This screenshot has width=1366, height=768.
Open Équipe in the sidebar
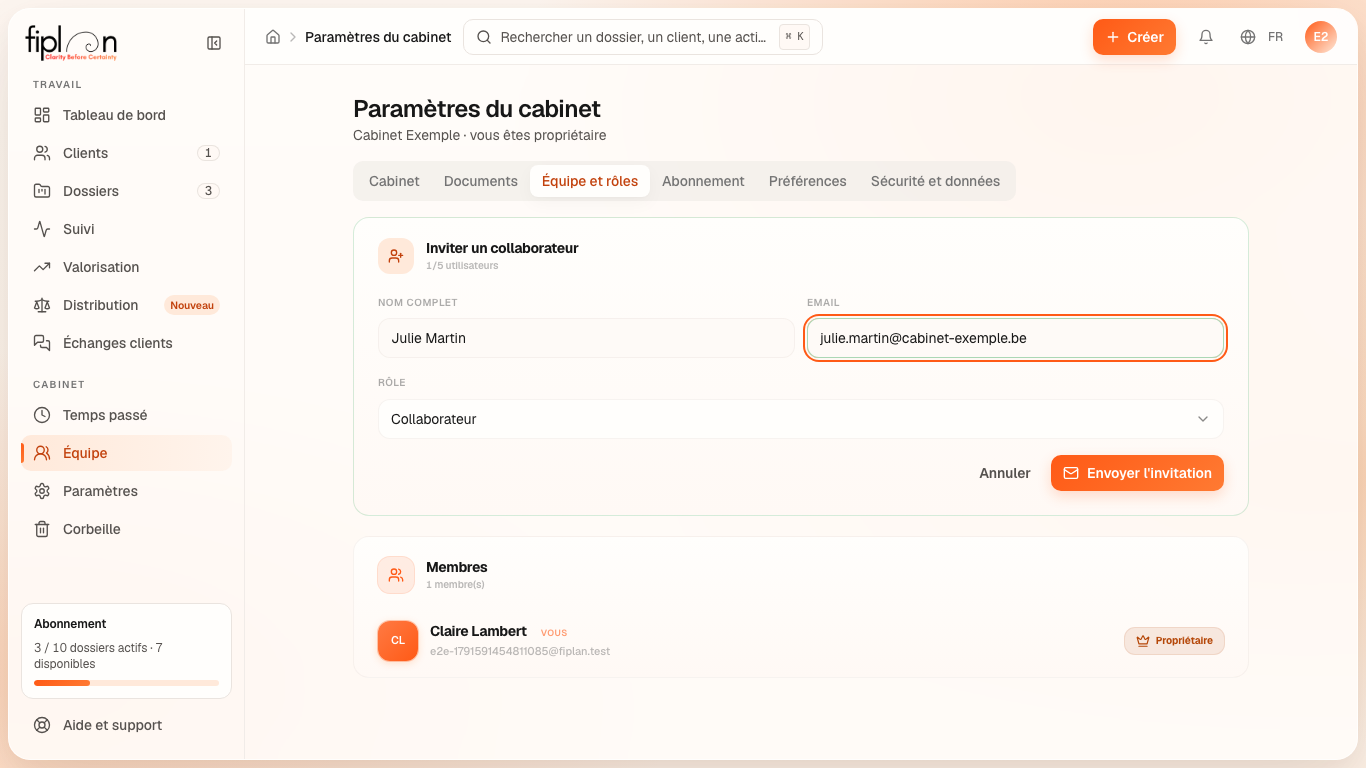126,453
